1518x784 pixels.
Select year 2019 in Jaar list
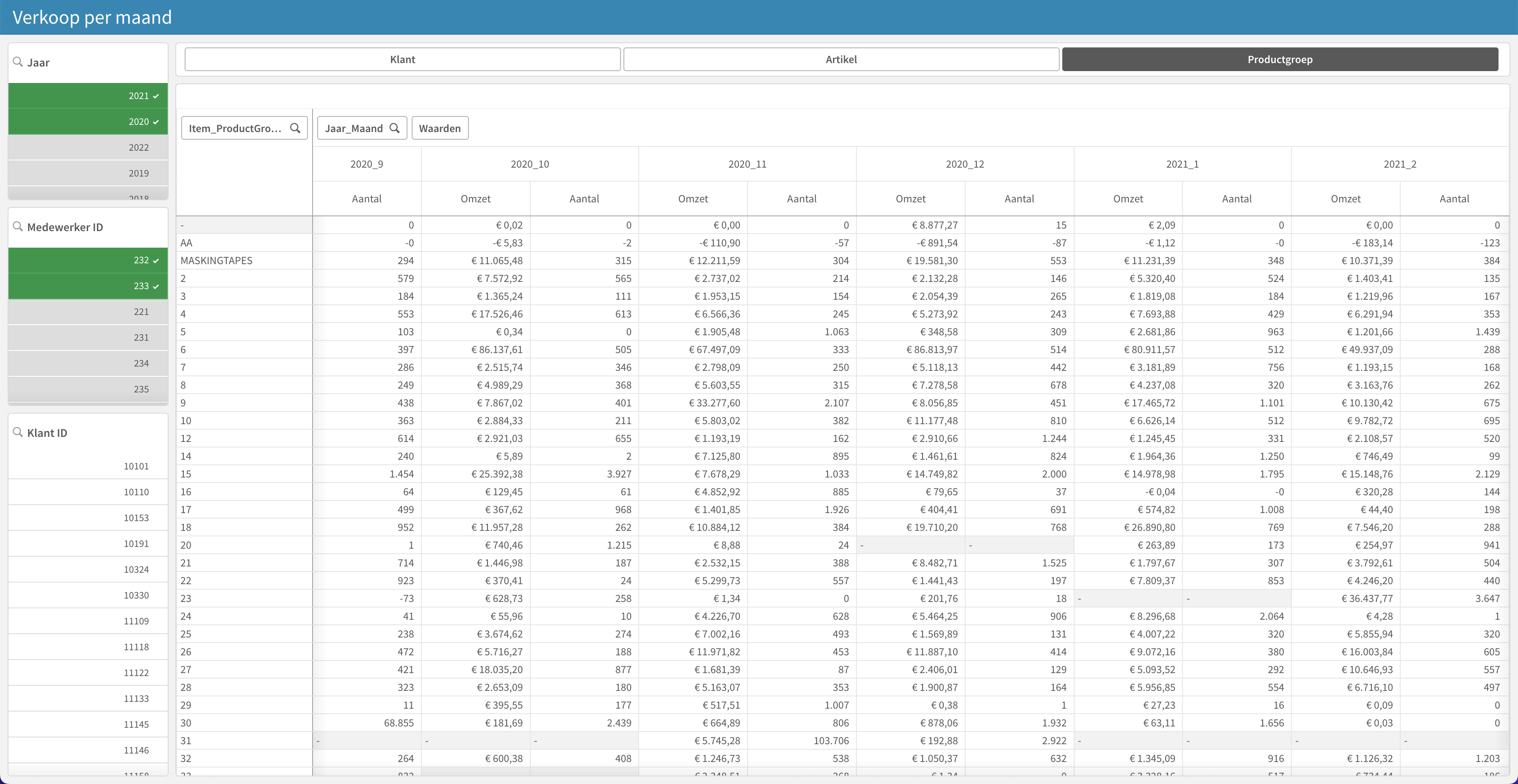click(x=89, y=173)
